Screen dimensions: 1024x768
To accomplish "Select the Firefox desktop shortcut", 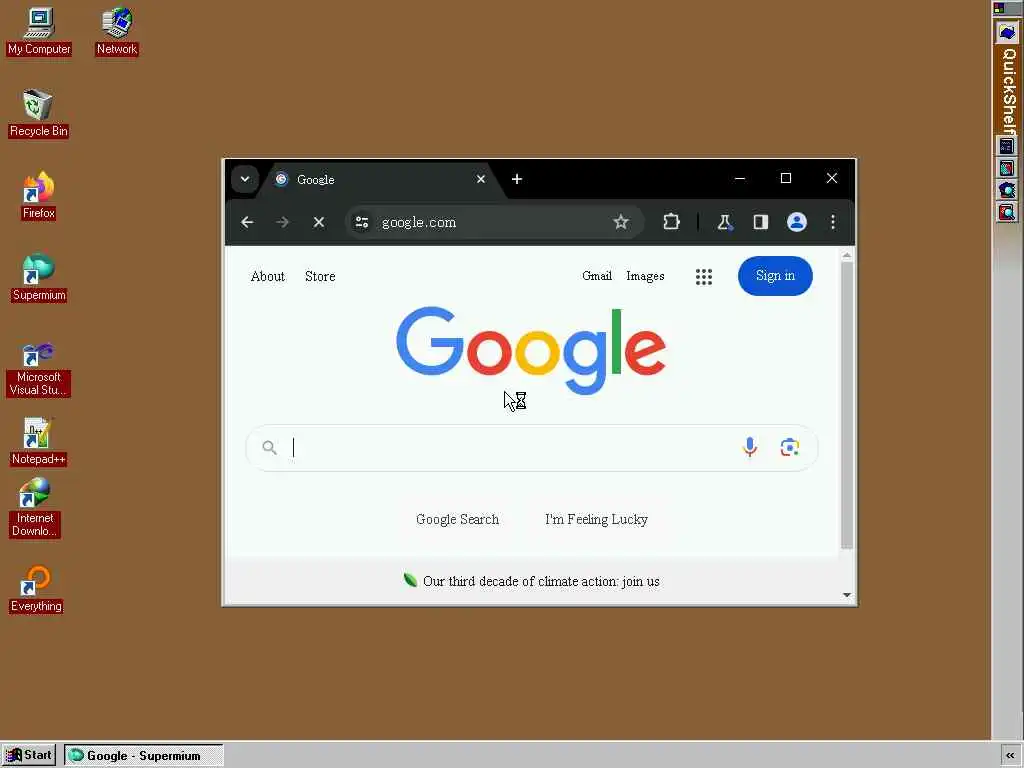I will (x=39, y=195).
